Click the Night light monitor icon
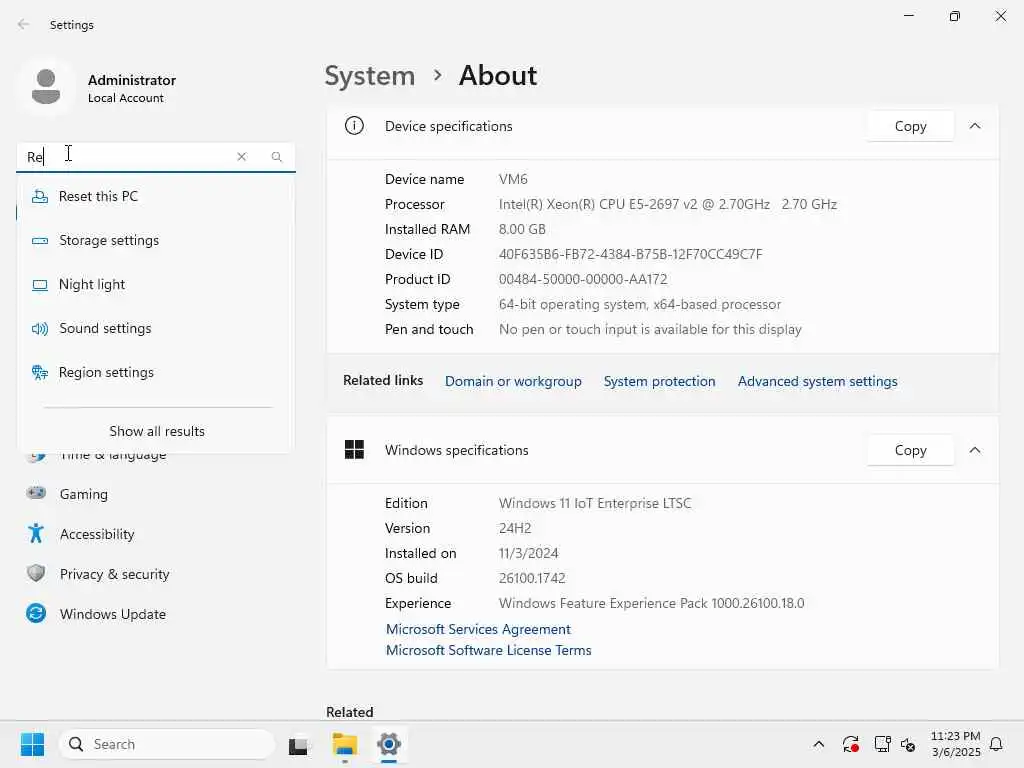This screenshot has width=1024, height=768. (x=40, y=285)
